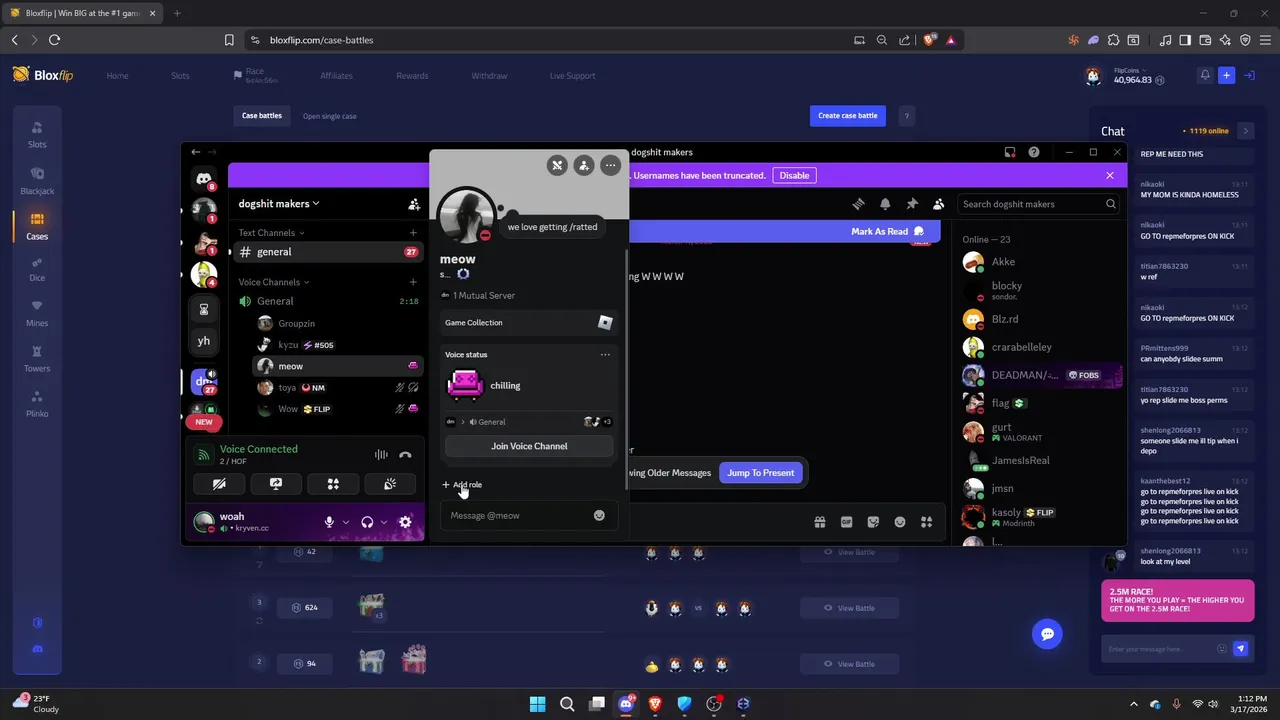Click the first action icon on meow profile

(558, 165)
